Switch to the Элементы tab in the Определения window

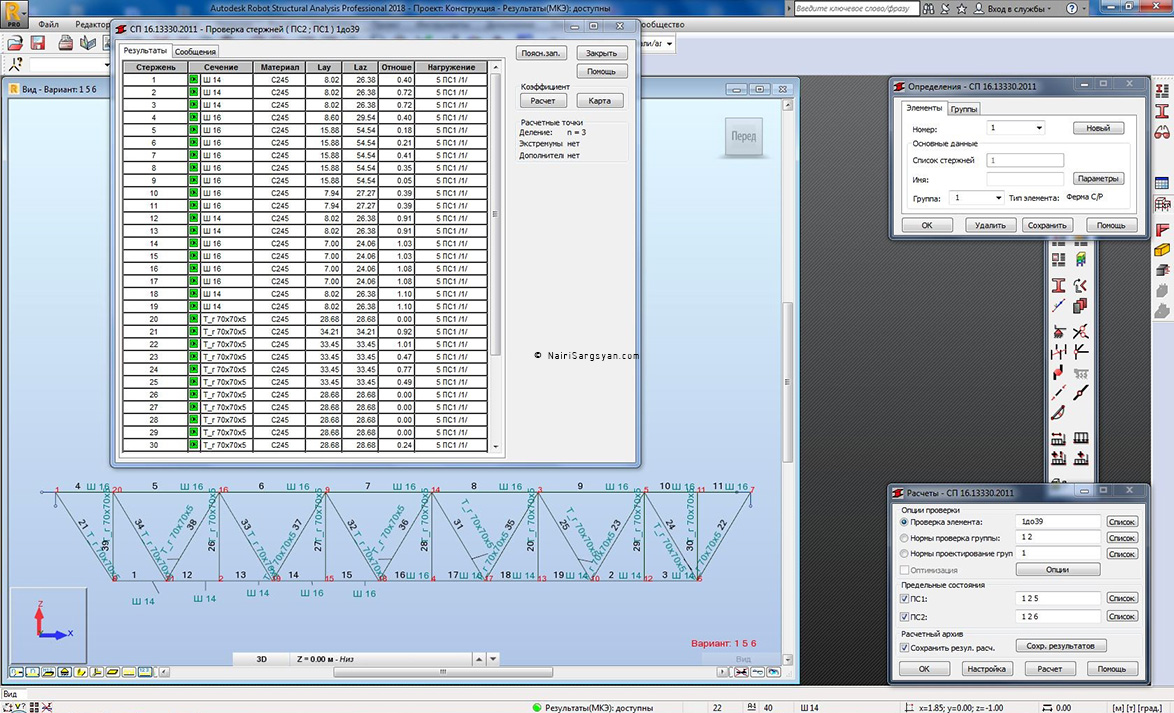click(924, 108)
